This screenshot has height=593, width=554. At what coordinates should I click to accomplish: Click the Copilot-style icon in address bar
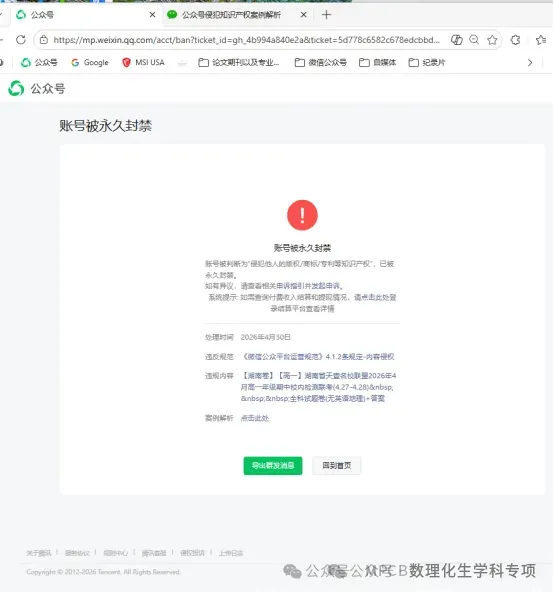pos(456,39)
